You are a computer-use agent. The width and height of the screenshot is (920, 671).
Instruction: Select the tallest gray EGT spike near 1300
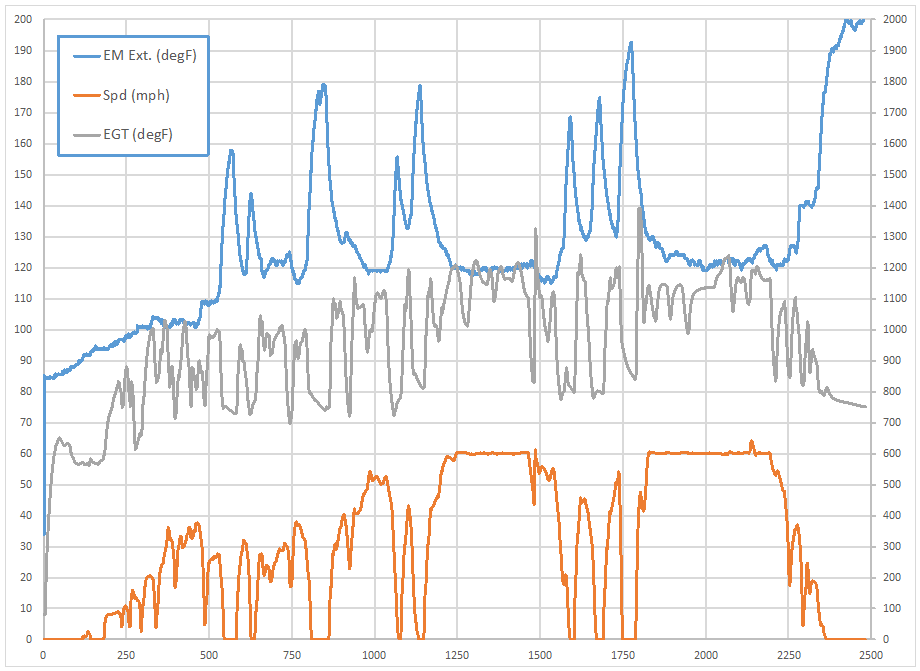pos(534,230)
